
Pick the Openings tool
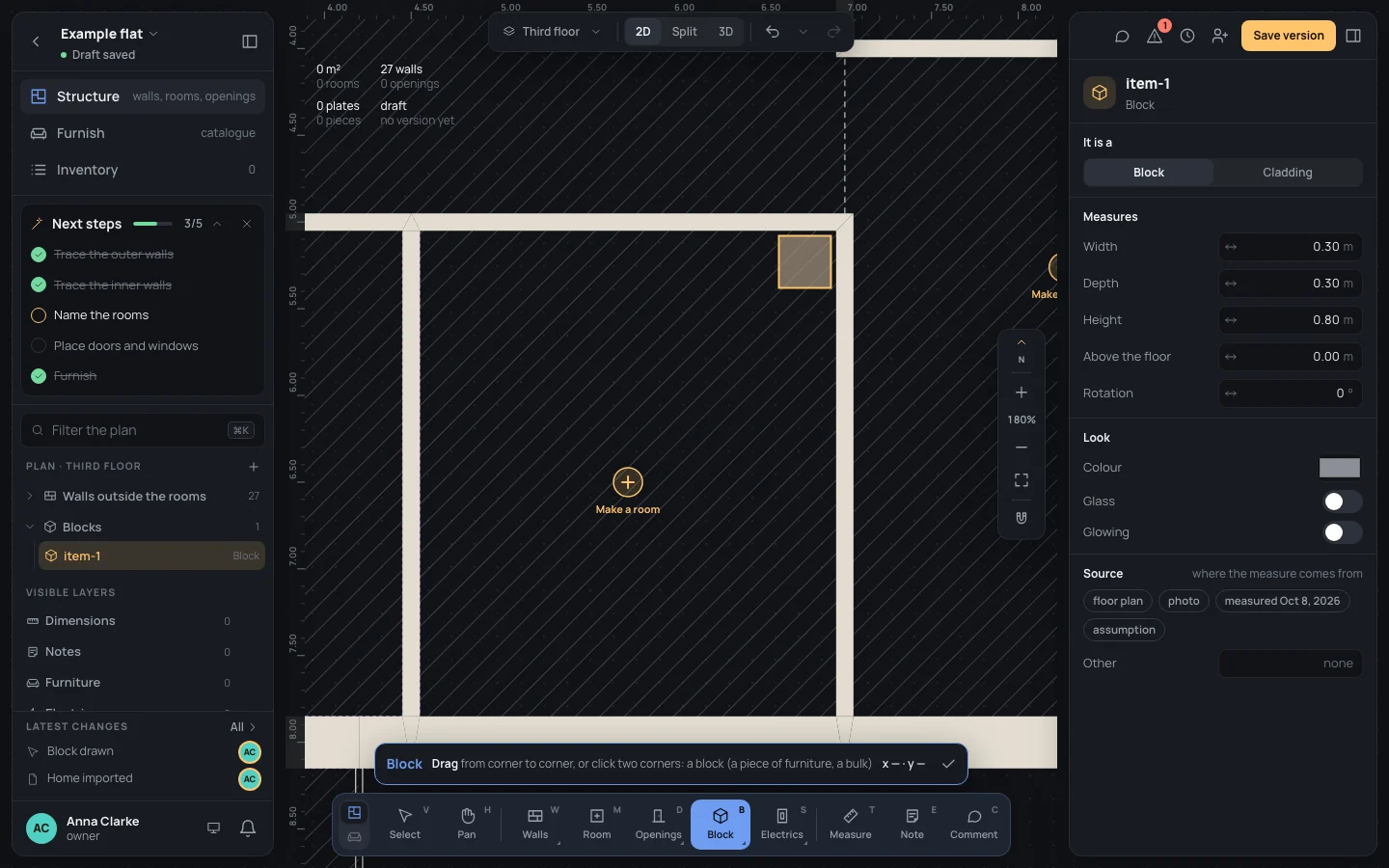[x=659, y=824]
